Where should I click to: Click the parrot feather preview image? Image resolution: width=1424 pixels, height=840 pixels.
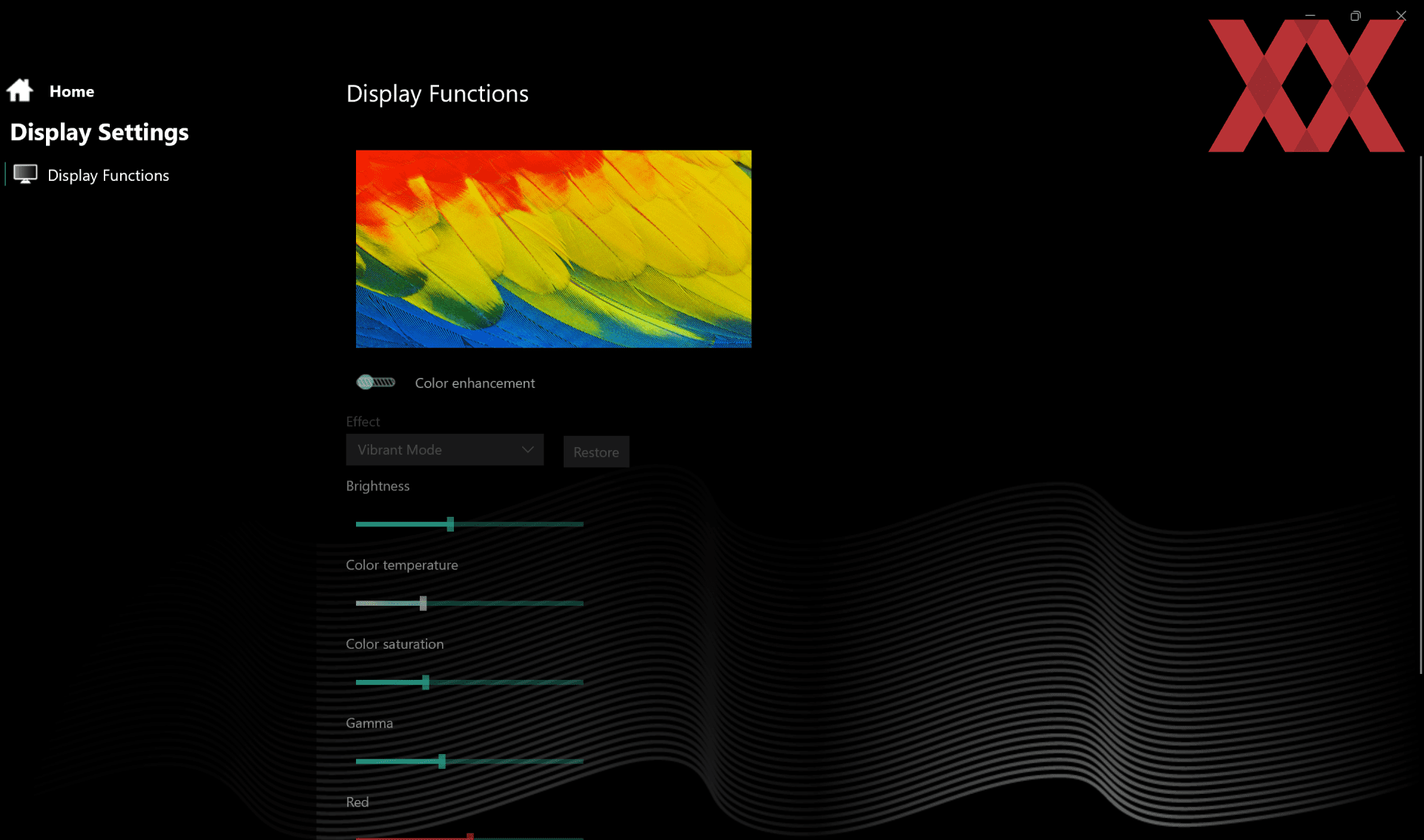[553, 249]
